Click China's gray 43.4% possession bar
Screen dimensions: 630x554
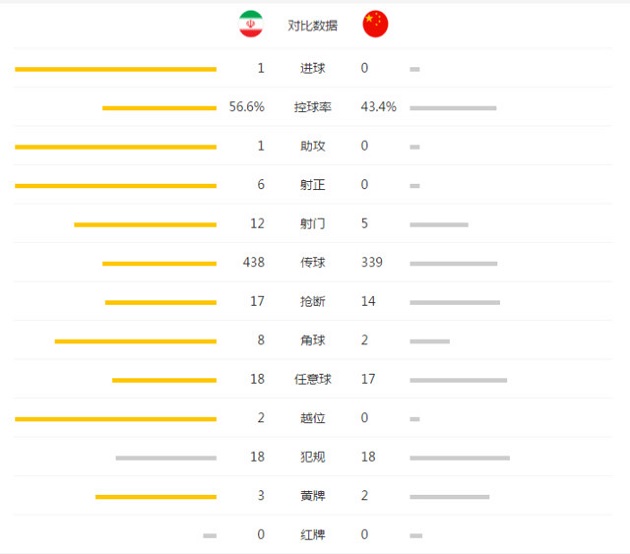[x=453, y=108]
